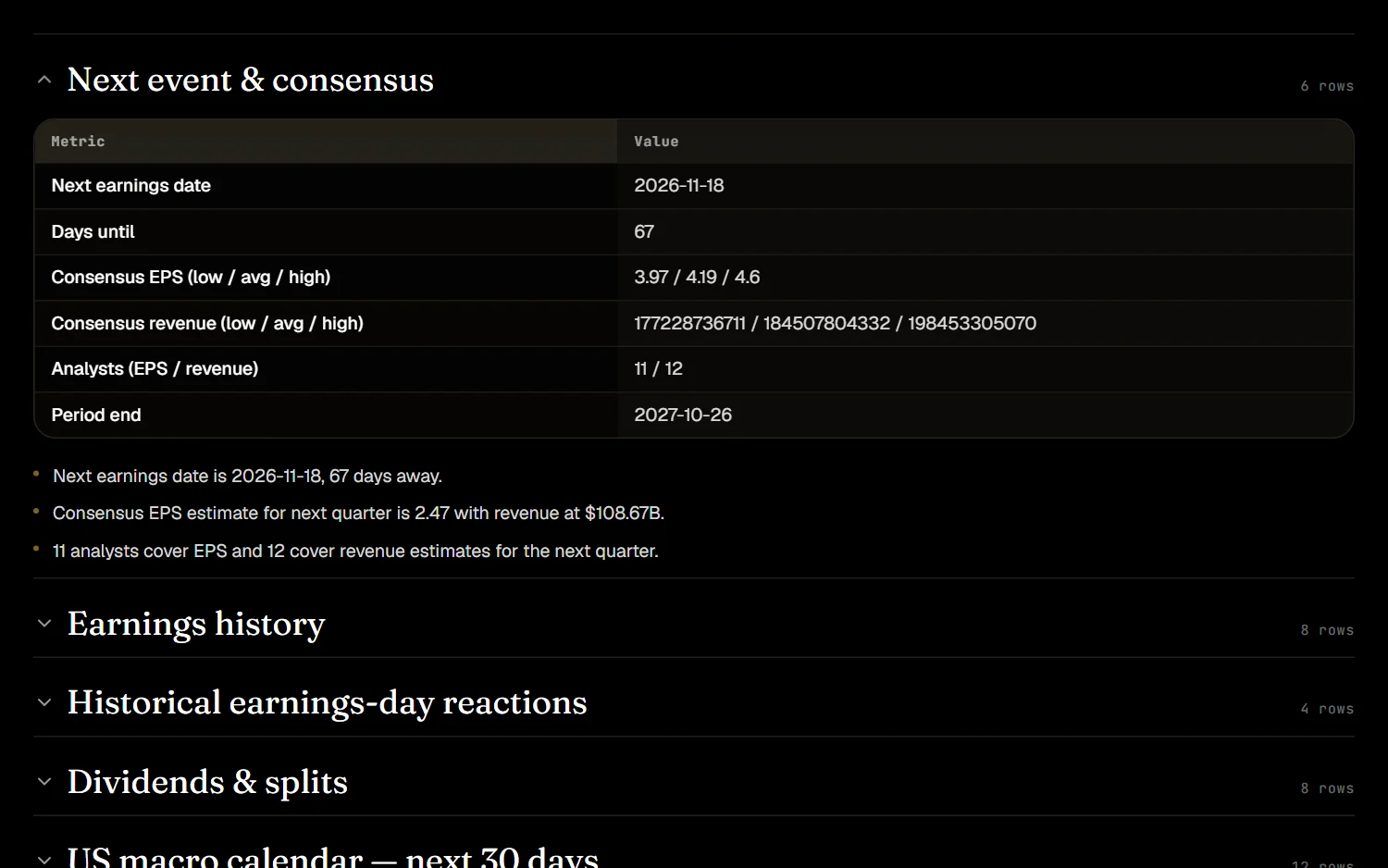Click the bullet about analysts covering estimates
This screenshot has height=868, width=1388.
point(355,552)
